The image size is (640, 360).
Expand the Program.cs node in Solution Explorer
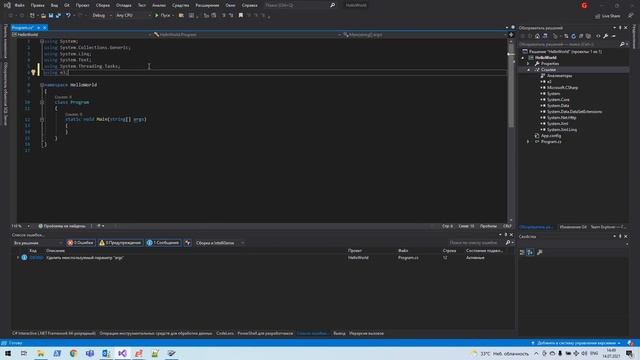[528, 142]
